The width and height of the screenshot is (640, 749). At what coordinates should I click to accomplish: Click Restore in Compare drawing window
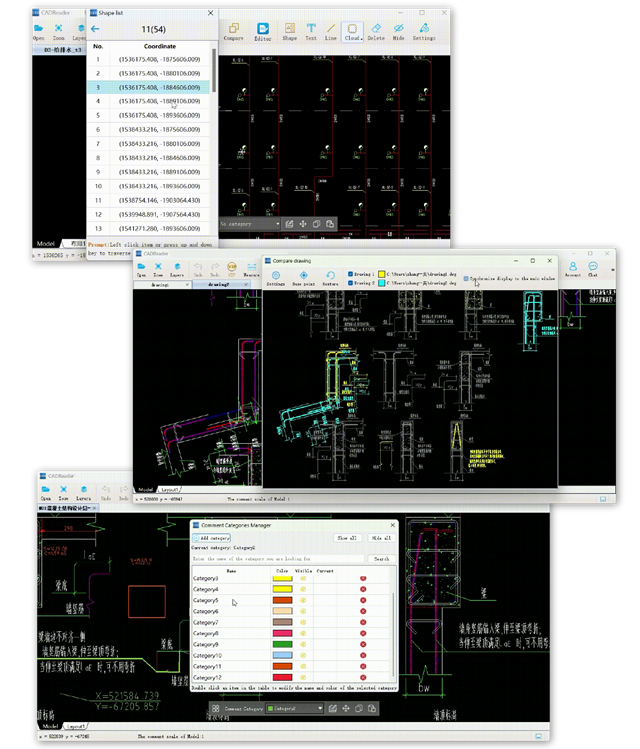pyautogui.click(x=330, y=278)
